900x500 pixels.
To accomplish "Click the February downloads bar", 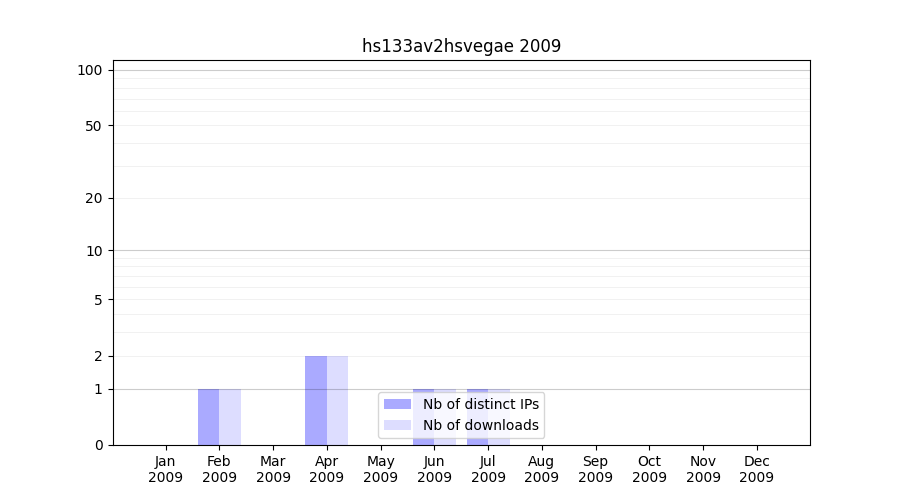I will click(x=230, y=417).
